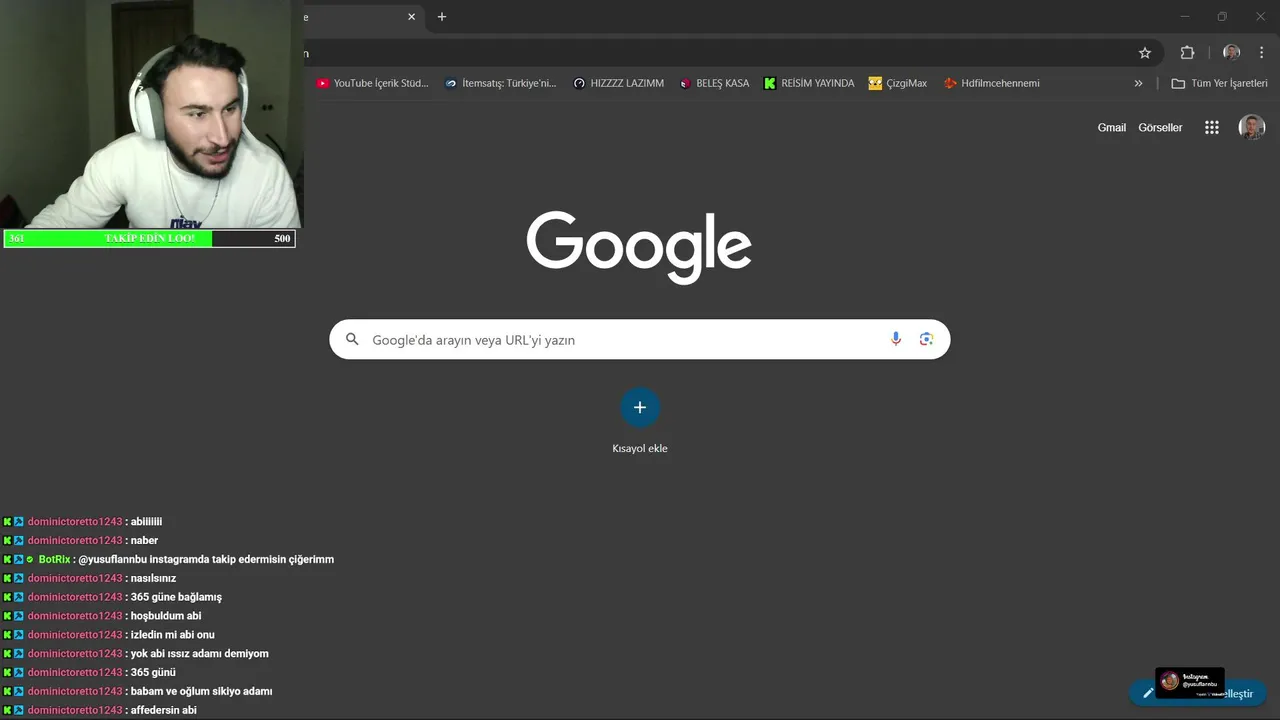
Task: Click chat message 'hoşbuldum abi'
Action: [x=166, y=616]
